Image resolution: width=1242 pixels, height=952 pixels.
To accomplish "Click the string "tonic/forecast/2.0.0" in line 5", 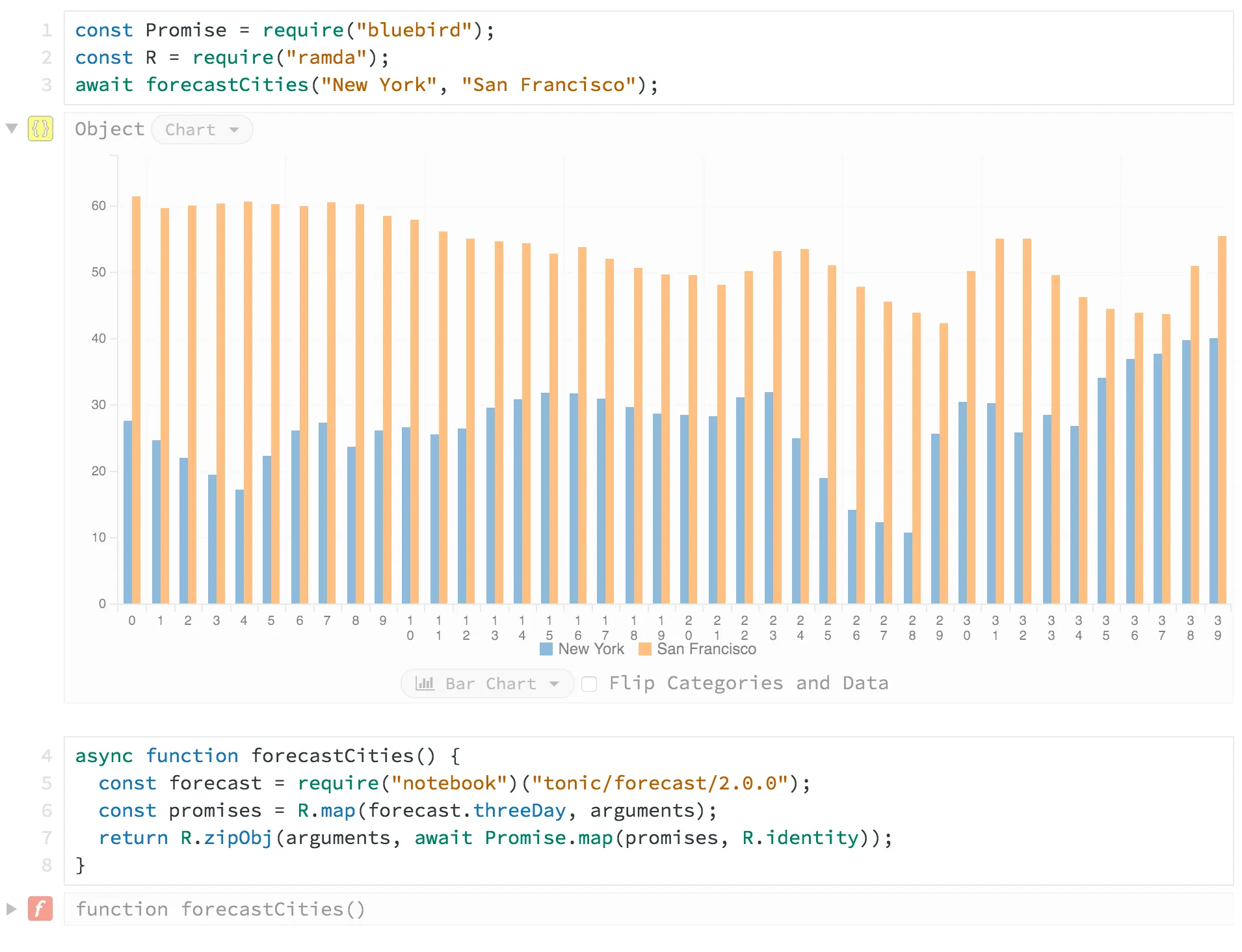I will (659, 783).
